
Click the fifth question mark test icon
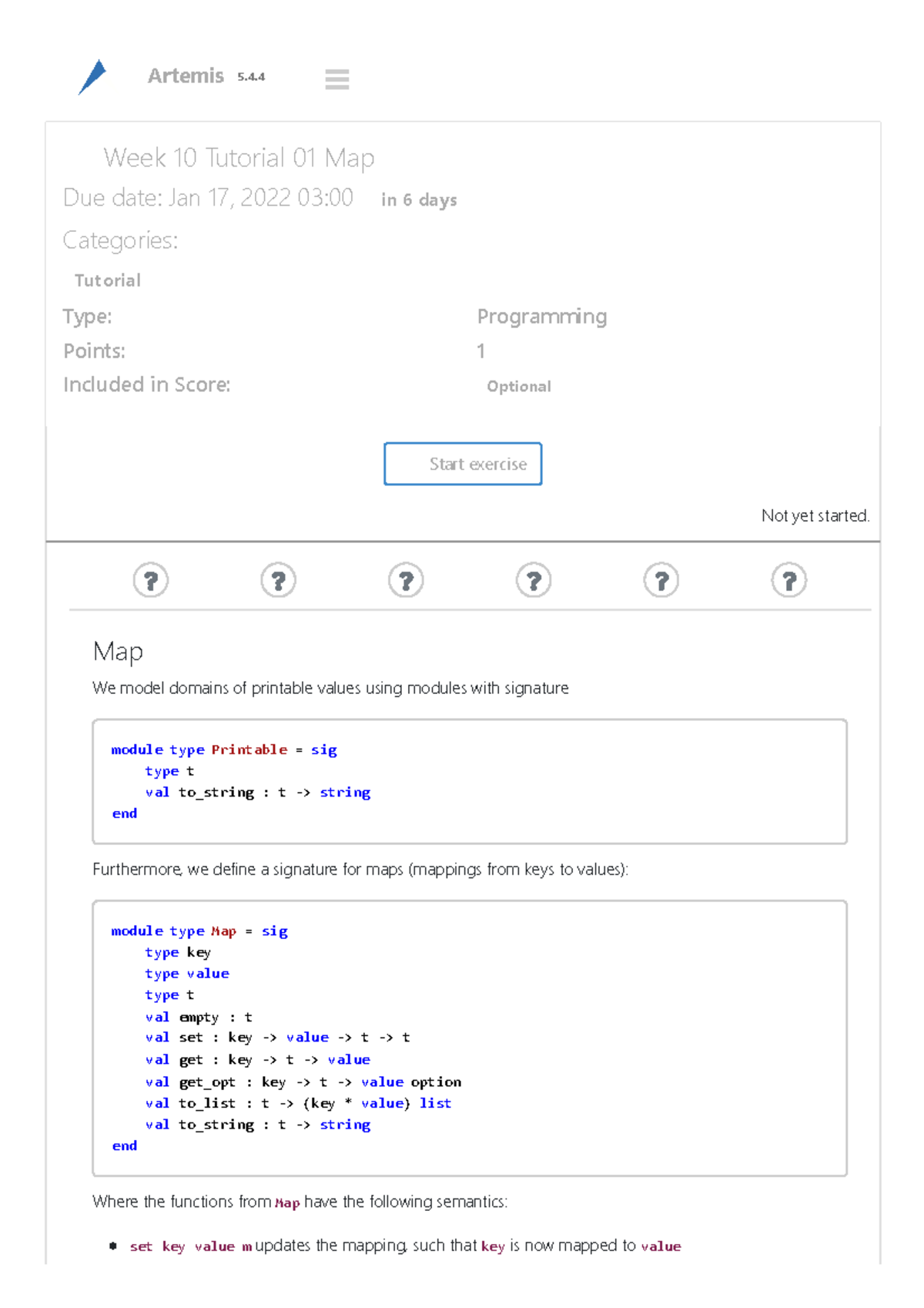pyautogui.click(x=661, y=581)
